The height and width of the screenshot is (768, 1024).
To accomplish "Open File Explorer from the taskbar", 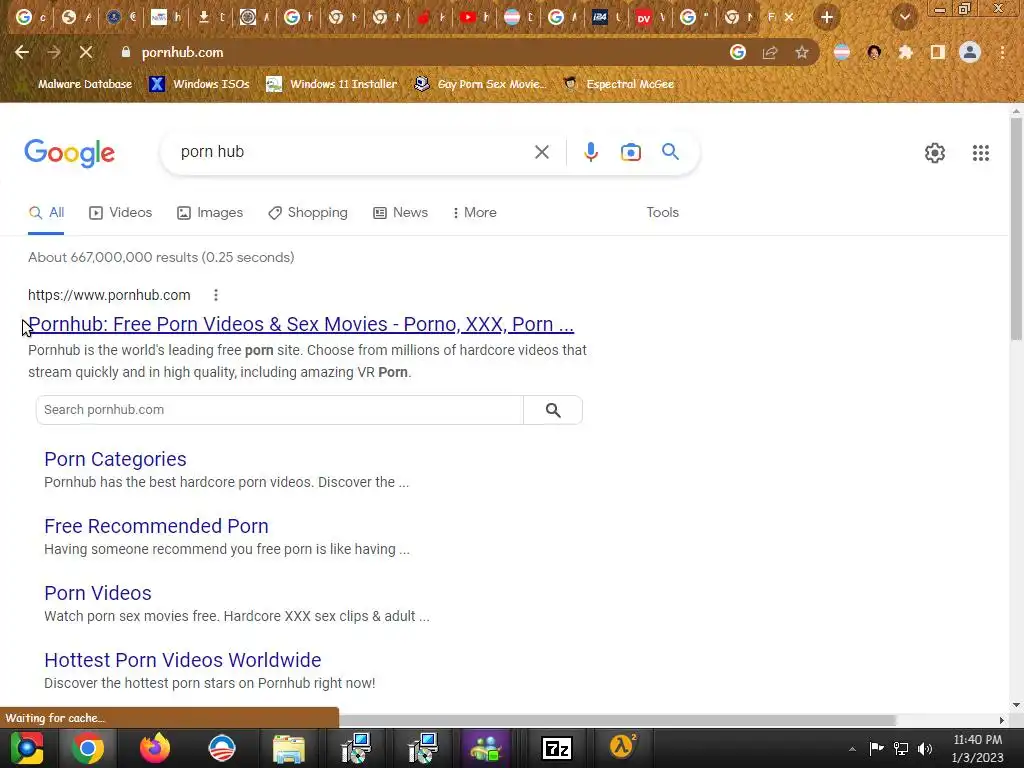I will (289, 748).
